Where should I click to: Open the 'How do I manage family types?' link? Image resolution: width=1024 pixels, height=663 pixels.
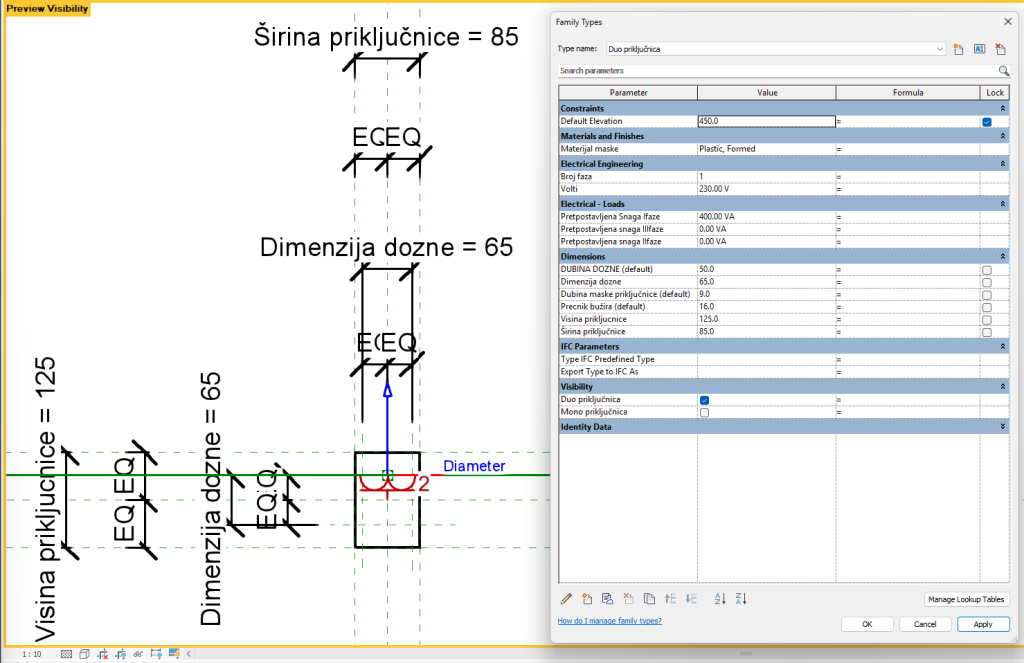[x=609, y=621]
